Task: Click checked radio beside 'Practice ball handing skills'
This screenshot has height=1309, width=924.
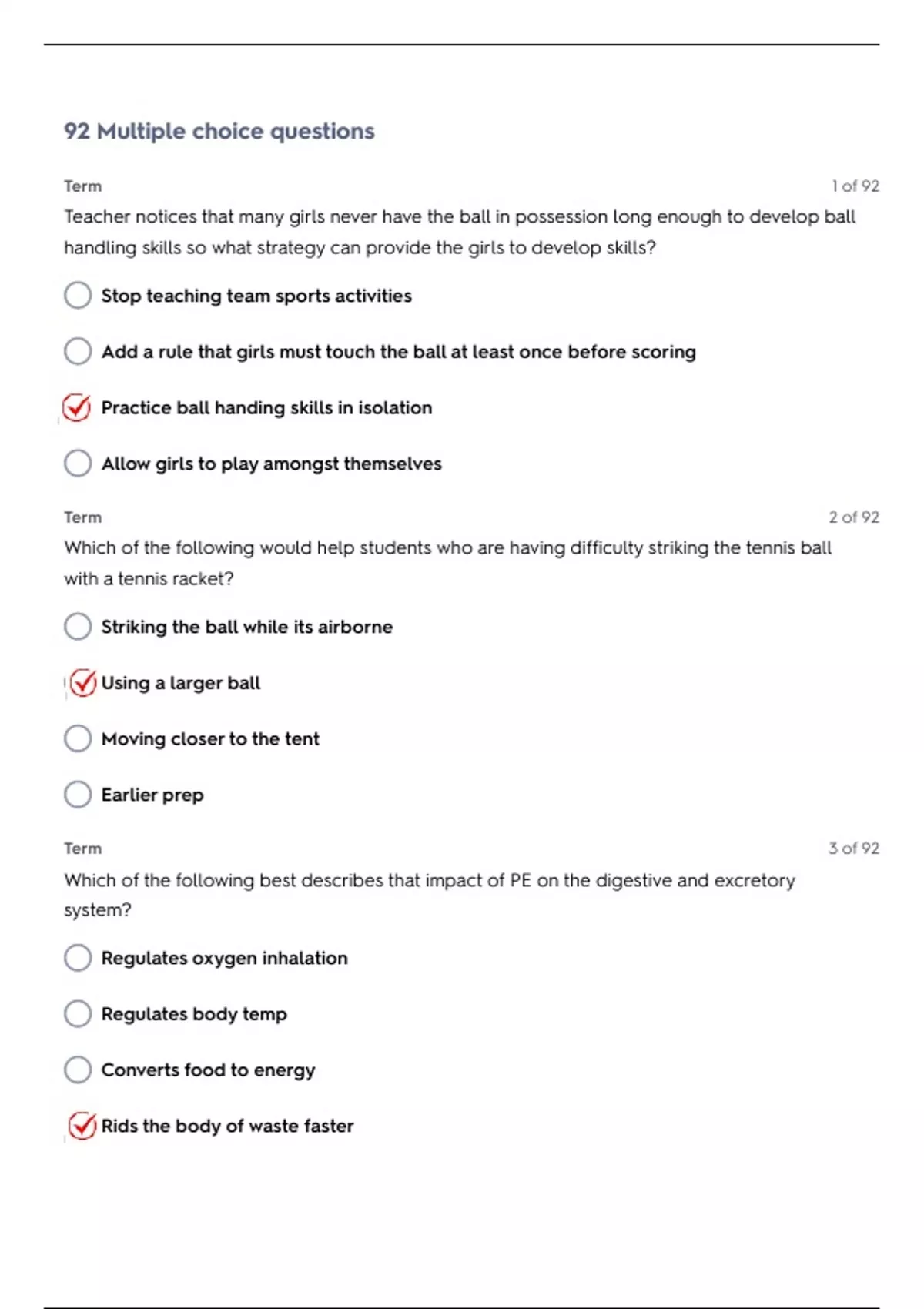Action: point(77,407)
